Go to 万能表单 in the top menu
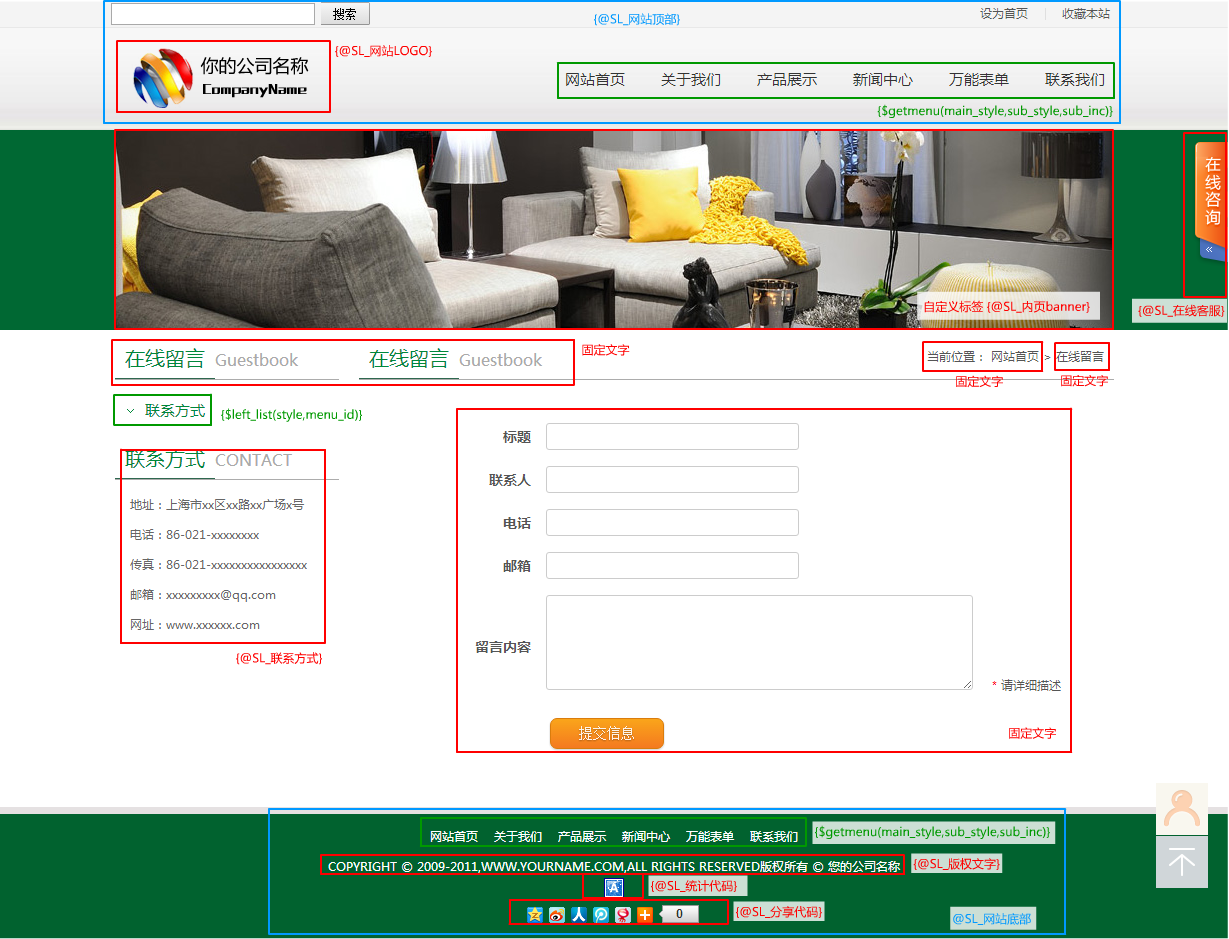 [979, 80]
